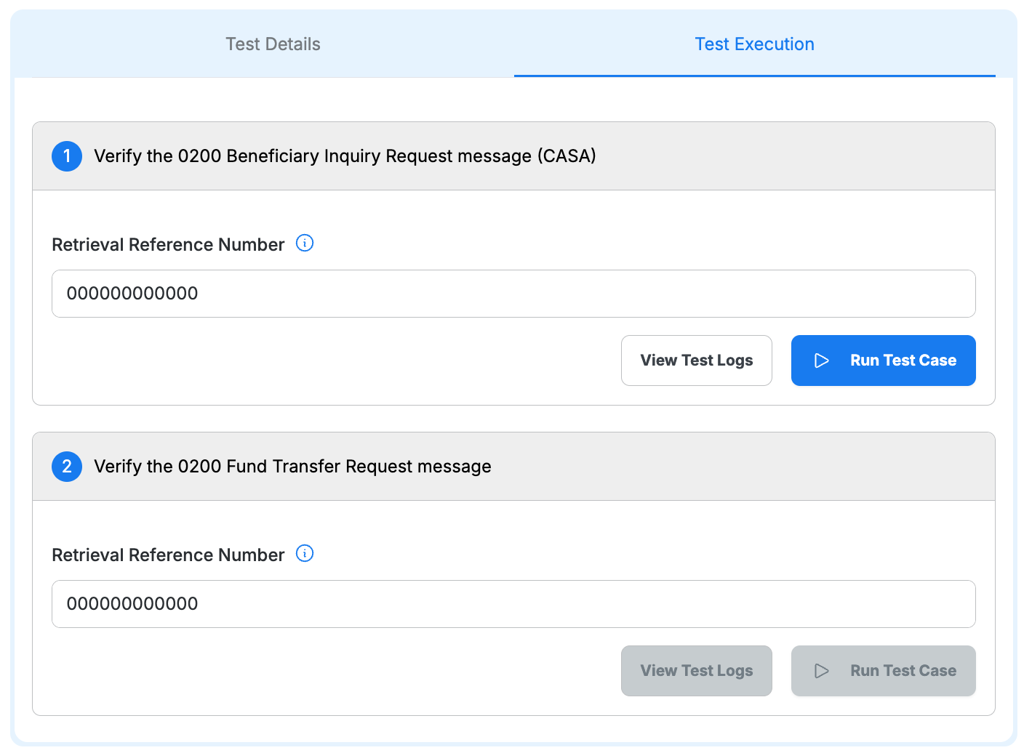The image size is (1024, 753).
Task: Run the Beneficiary Inquiry Request test case
Action: [x=883, y=360]
